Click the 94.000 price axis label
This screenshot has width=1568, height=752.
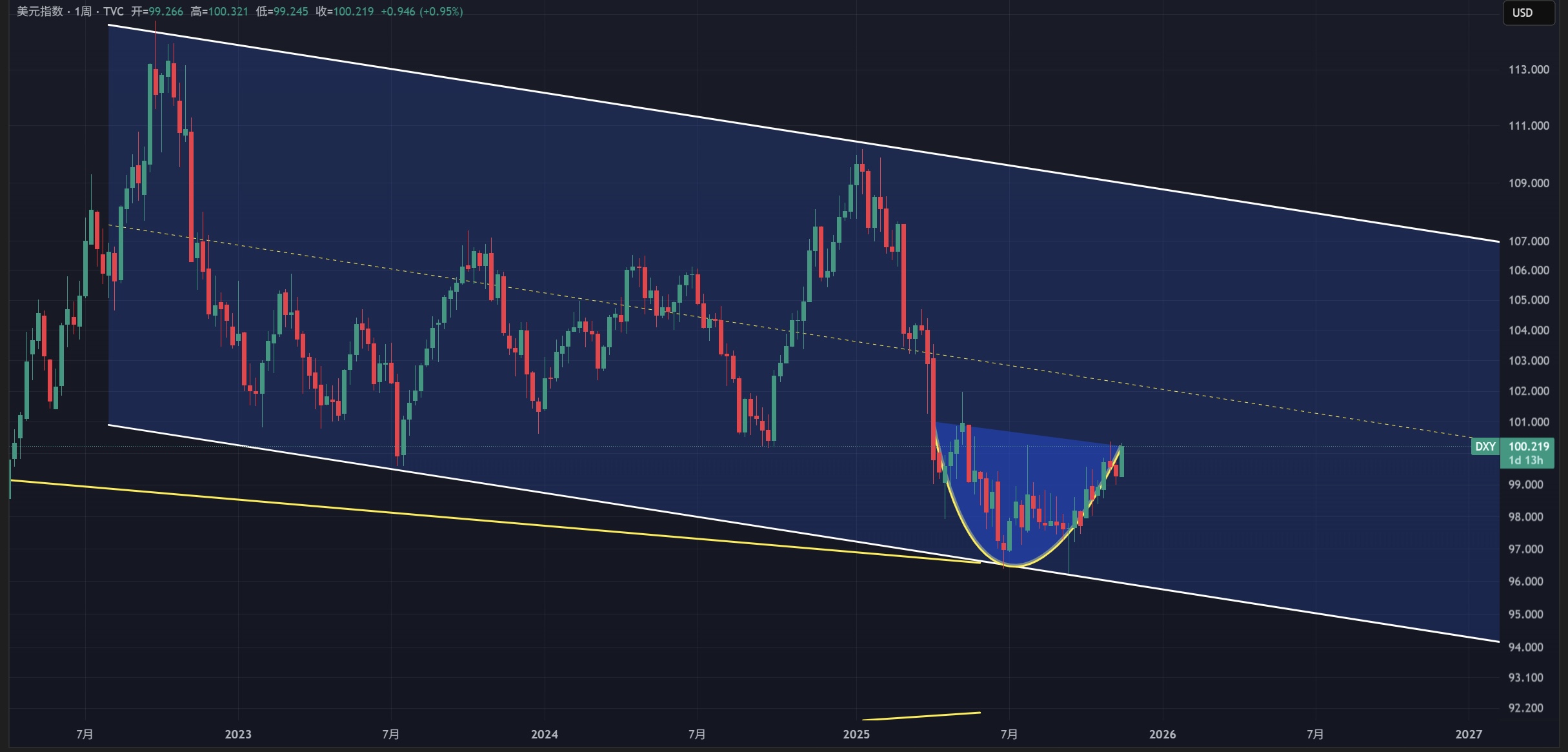click(x=1525, y=647)
